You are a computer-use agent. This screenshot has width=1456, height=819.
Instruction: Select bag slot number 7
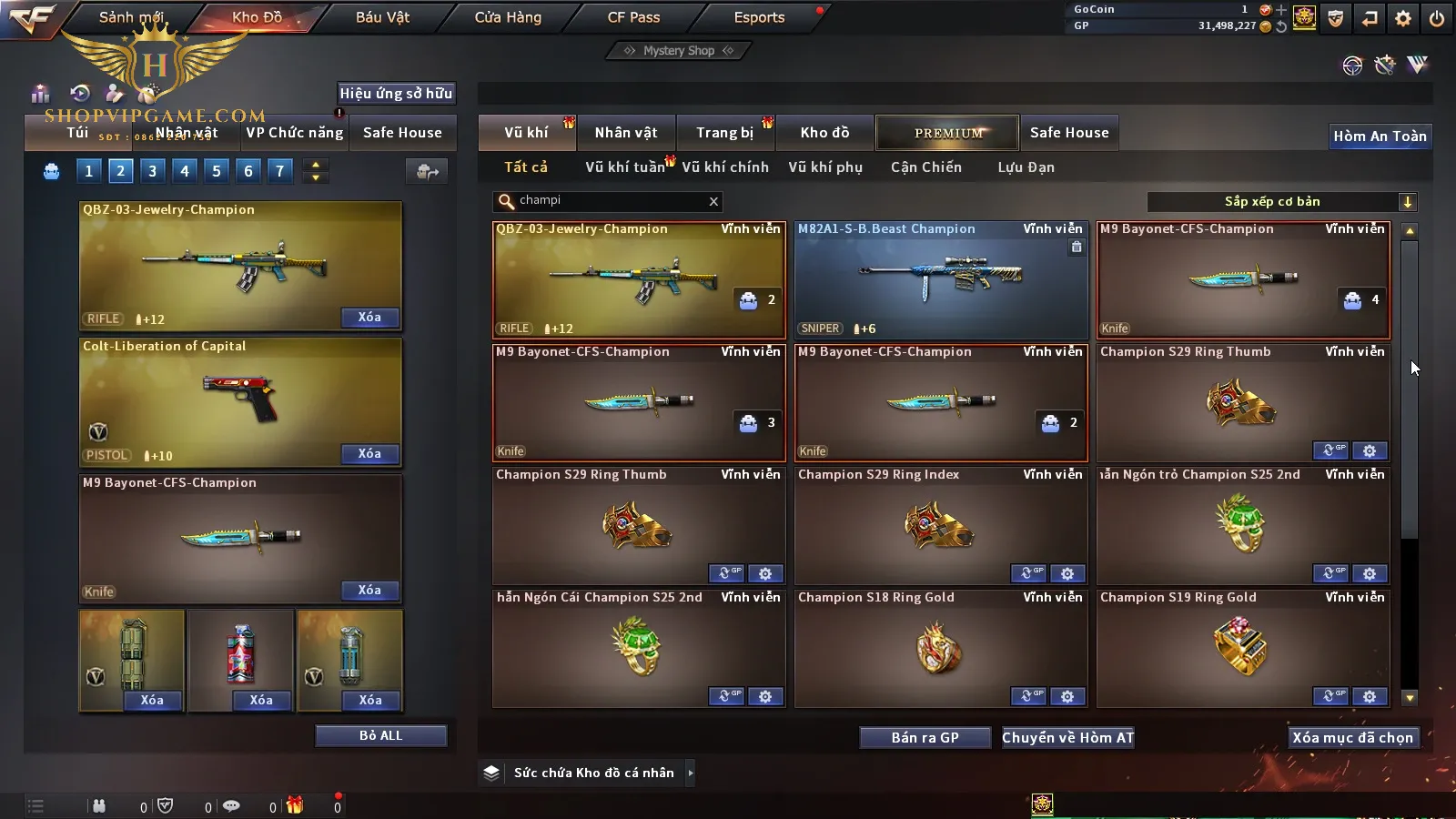point(280,170)
